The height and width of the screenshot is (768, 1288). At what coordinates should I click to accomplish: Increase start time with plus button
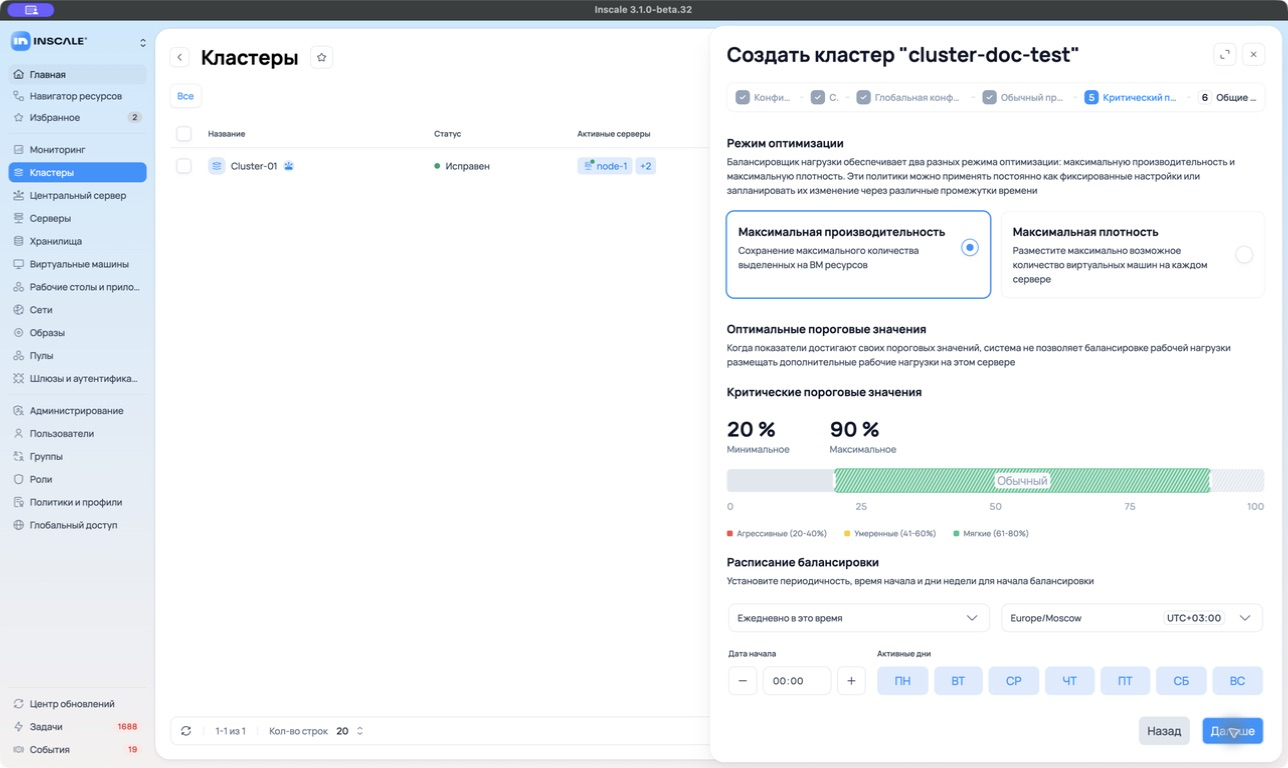pyautogui.click(x=851, y=681)
